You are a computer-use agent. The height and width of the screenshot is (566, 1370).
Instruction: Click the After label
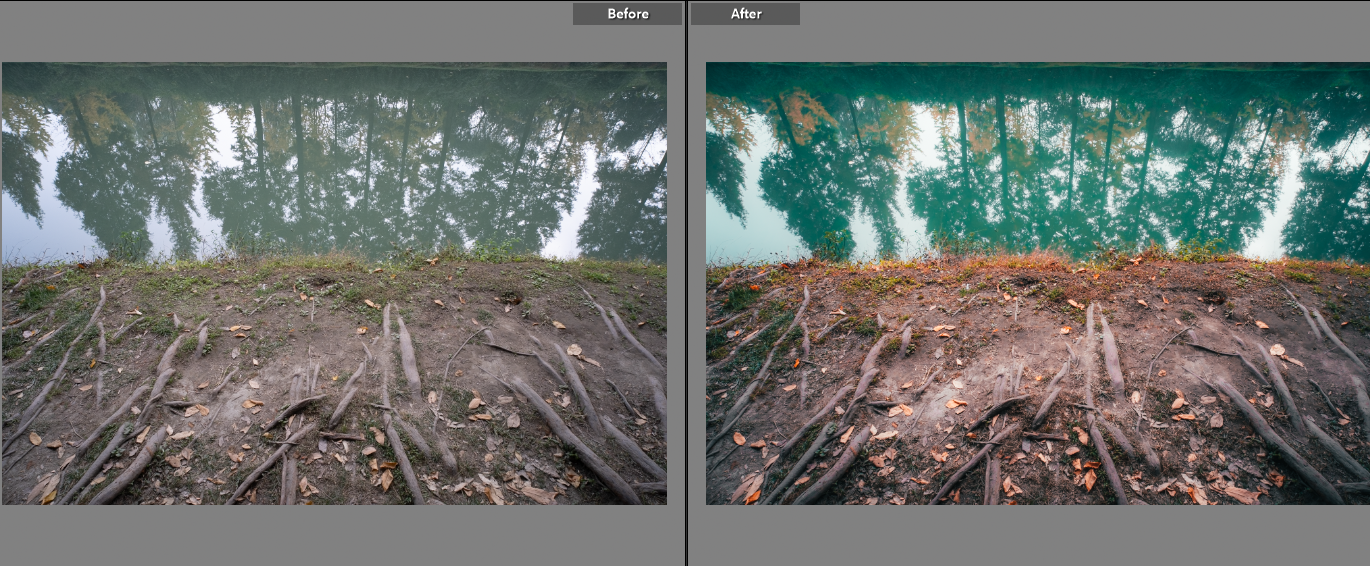[745, 14]
